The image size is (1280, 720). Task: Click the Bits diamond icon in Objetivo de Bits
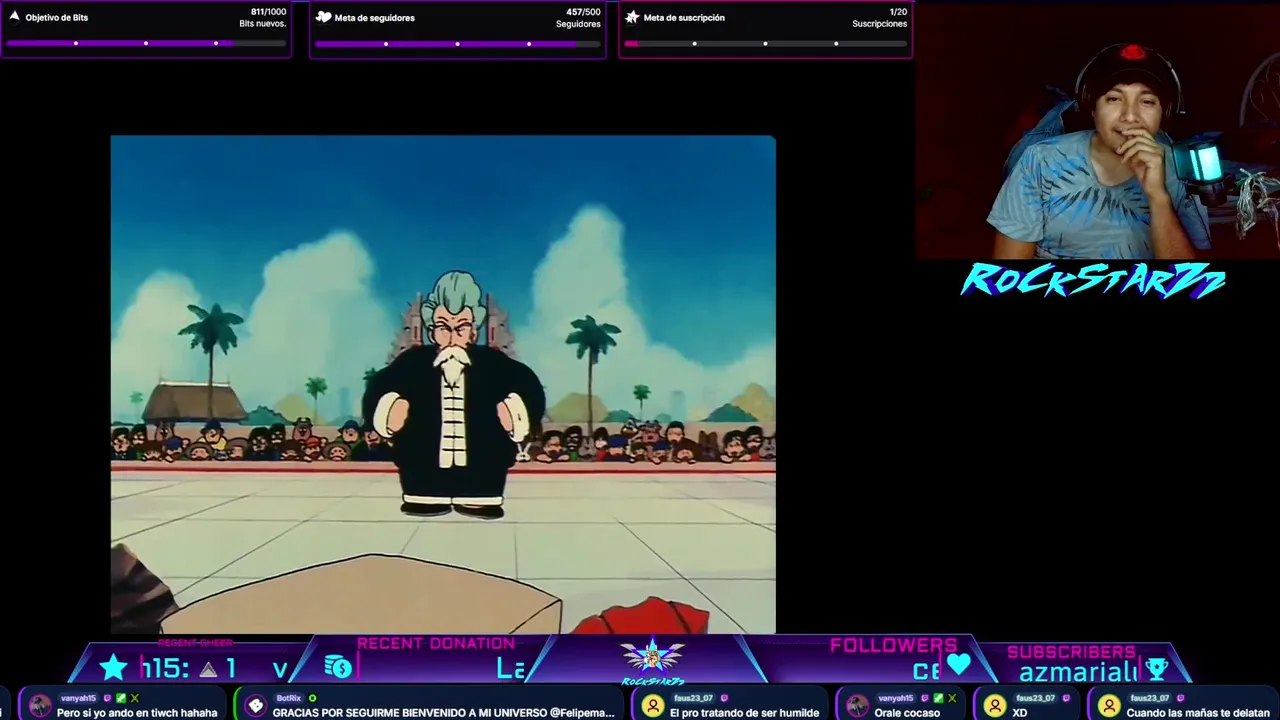pos(14,17)
